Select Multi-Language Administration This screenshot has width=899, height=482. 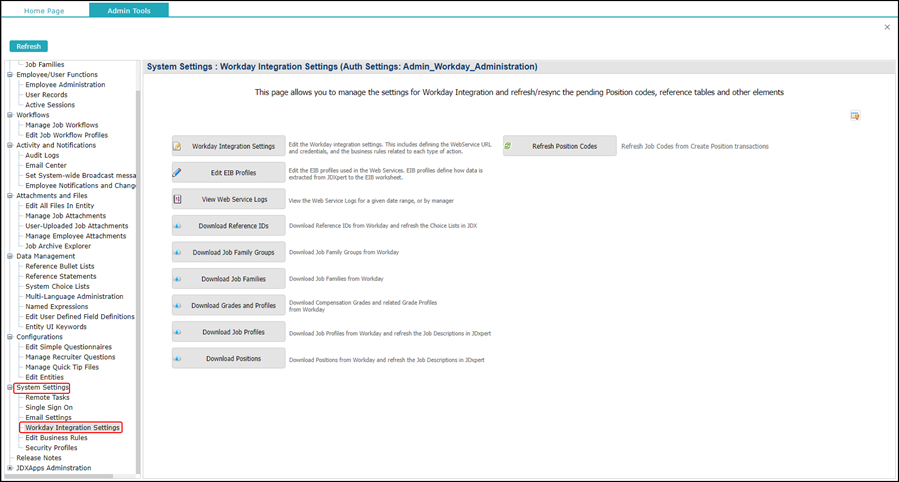pyautogui.click(x=75, y=297)
